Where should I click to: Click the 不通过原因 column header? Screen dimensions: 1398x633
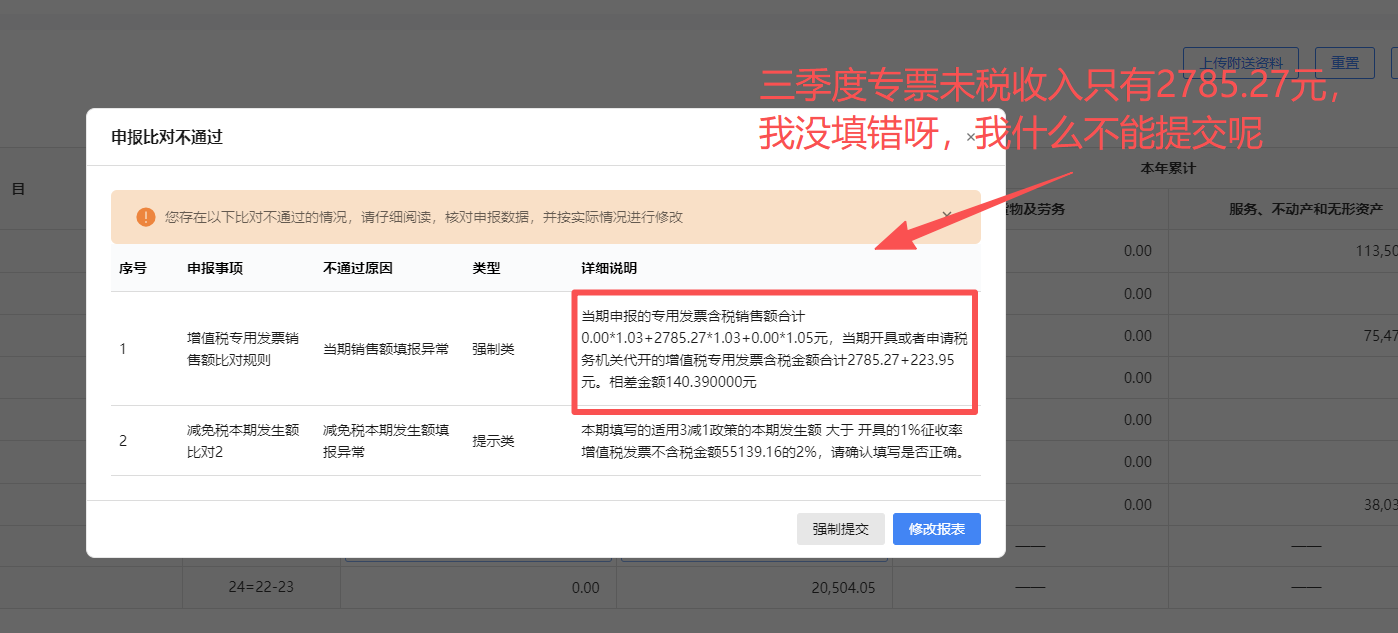[x=357, y=269]
